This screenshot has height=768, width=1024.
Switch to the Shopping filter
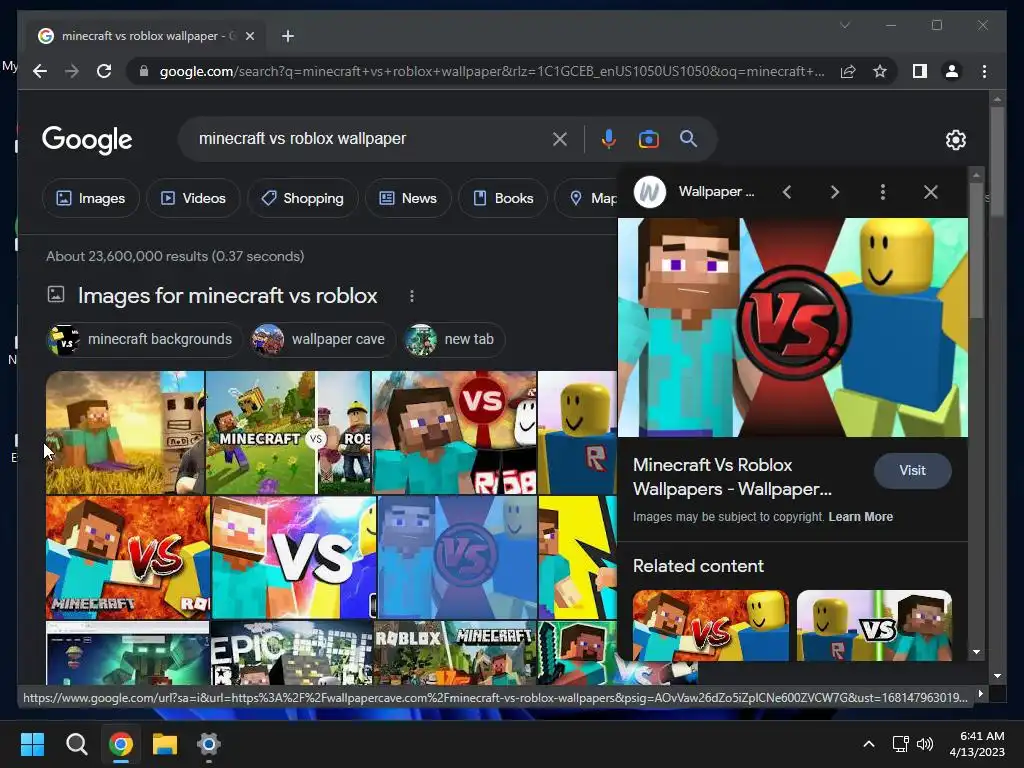click(x=302, y=198)
